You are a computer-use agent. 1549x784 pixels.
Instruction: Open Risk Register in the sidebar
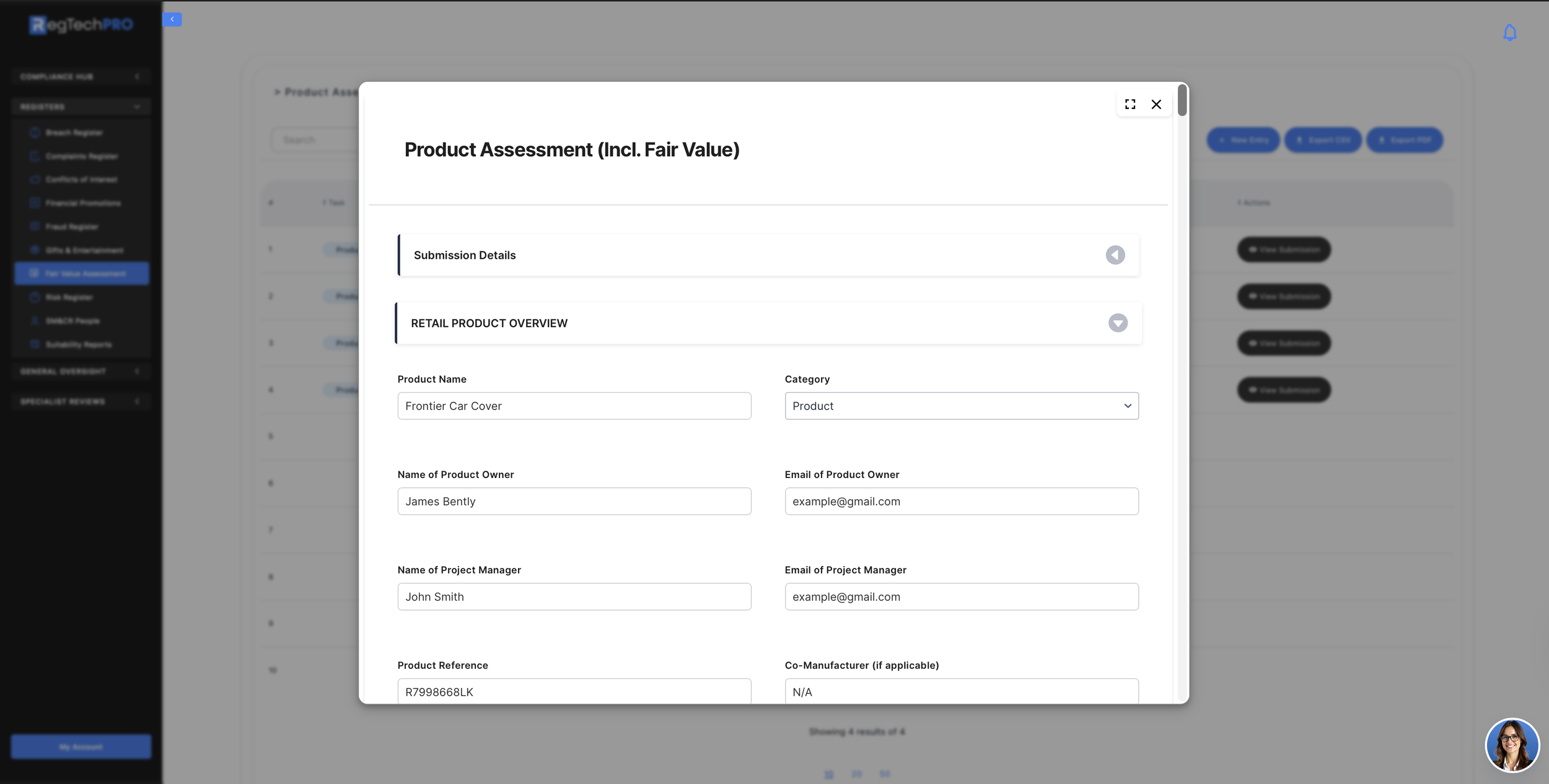point(69,297)
